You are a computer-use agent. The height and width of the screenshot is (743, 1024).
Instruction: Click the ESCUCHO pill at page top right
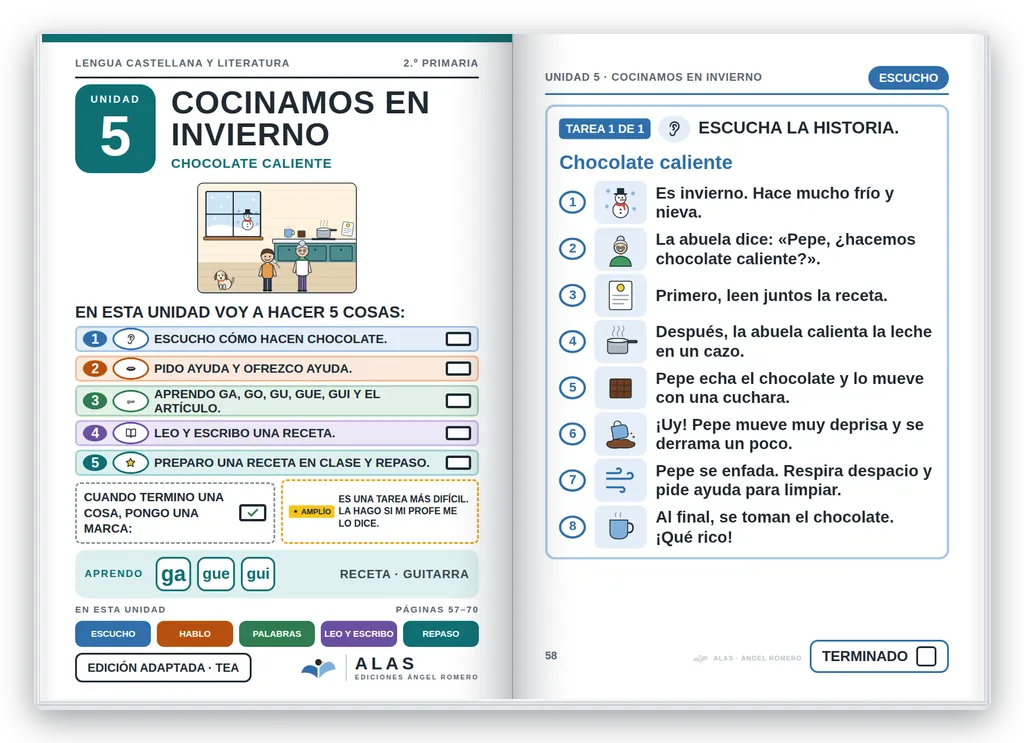click(908, 78)
